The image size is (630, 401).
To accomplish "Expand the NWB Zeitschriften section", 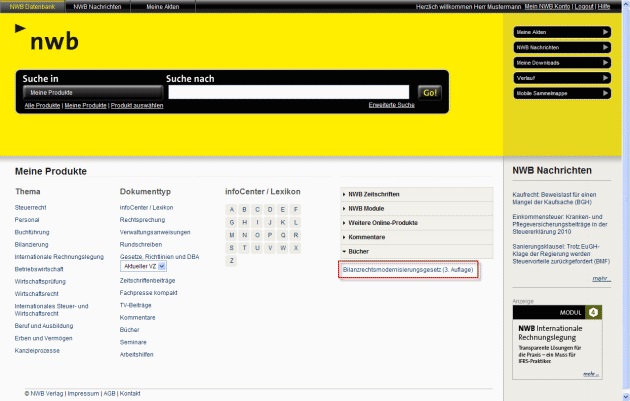I will tap(416, 193).
